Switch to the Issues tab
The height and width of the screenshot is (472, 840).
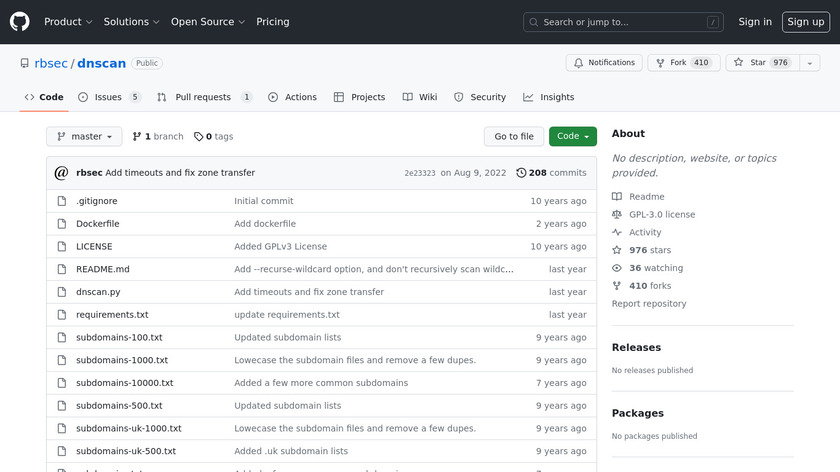tap(109, 97)
